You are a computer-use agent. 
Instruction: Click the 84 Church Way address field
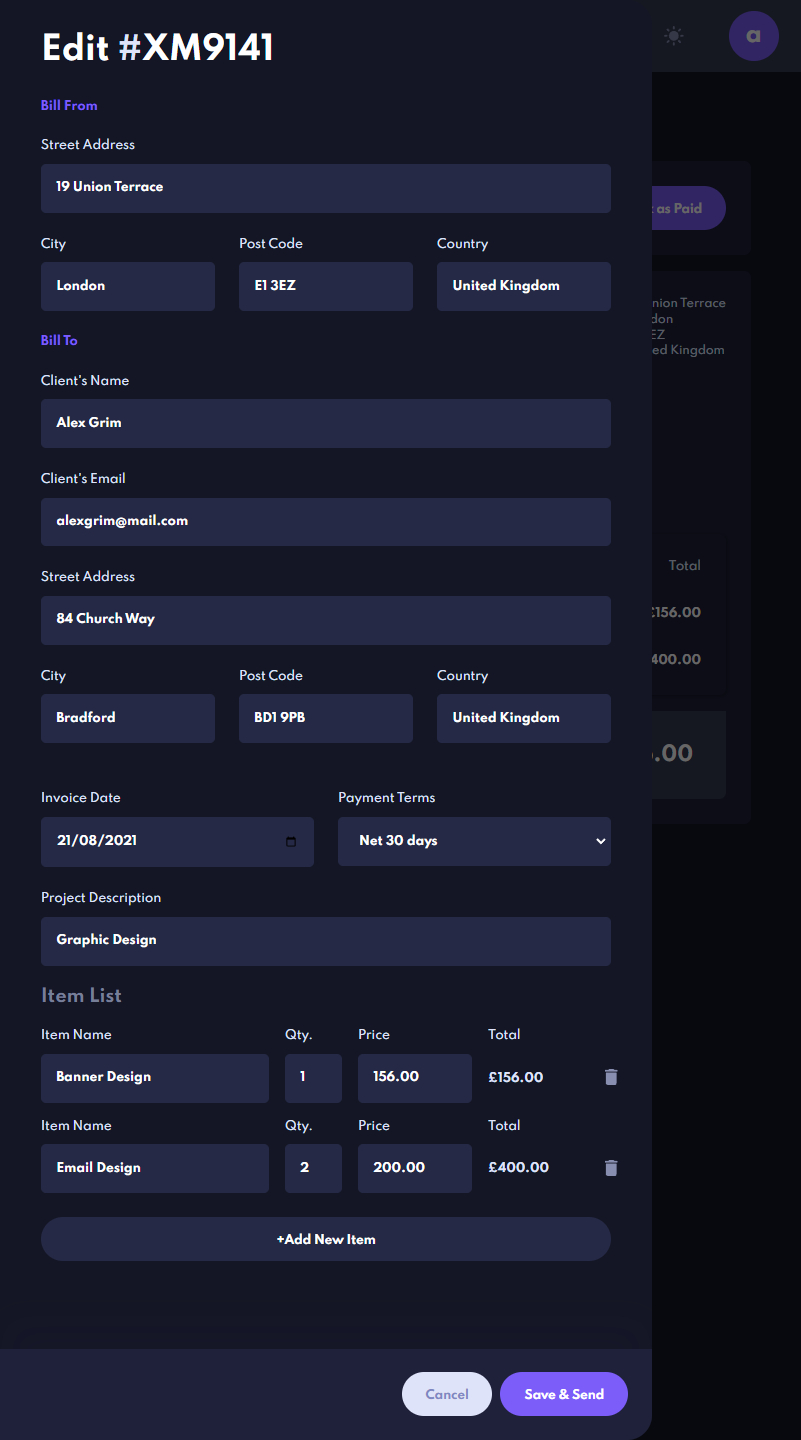point(325,620)
